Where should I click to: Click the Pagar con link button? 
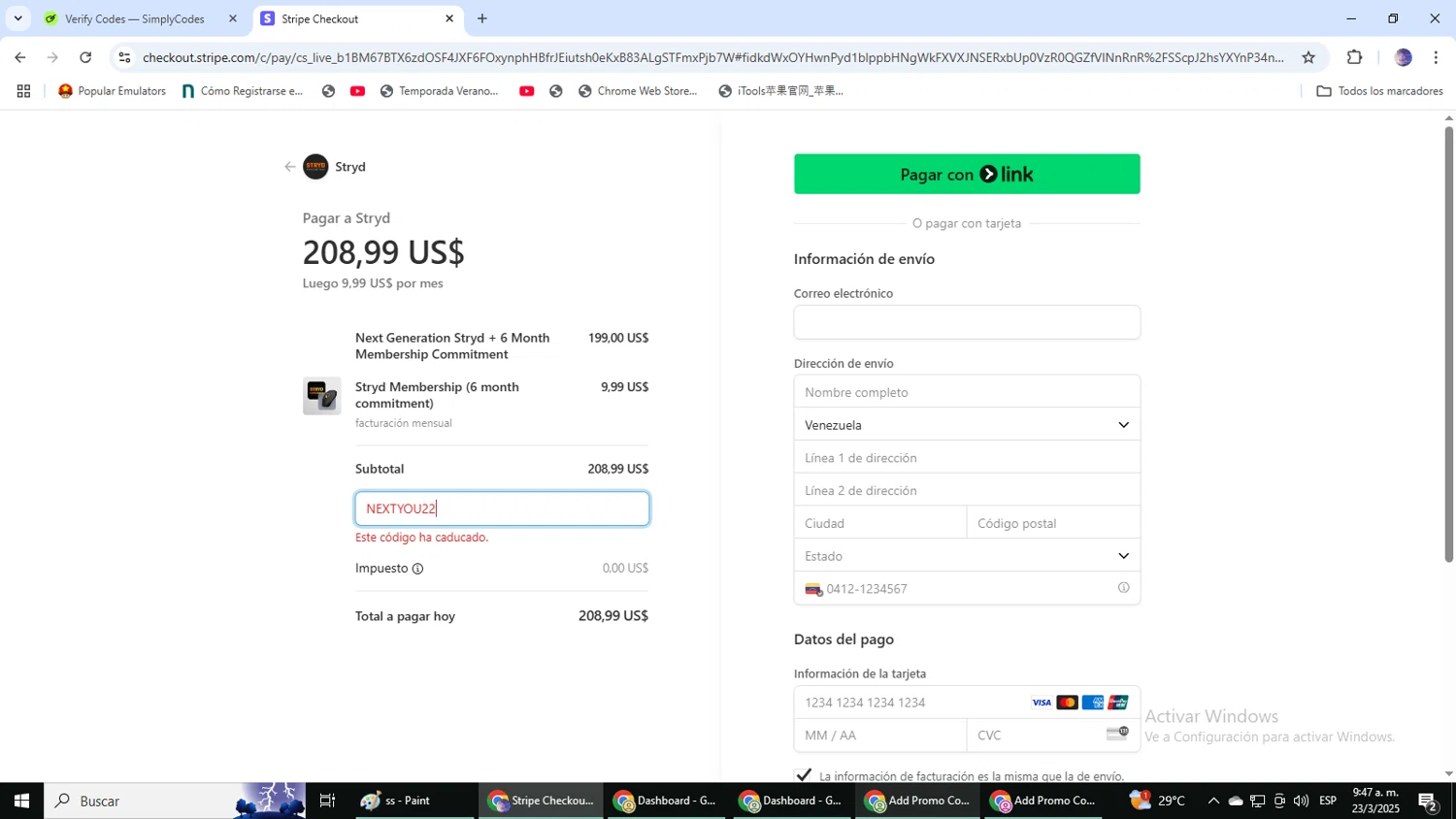(967, 174)
